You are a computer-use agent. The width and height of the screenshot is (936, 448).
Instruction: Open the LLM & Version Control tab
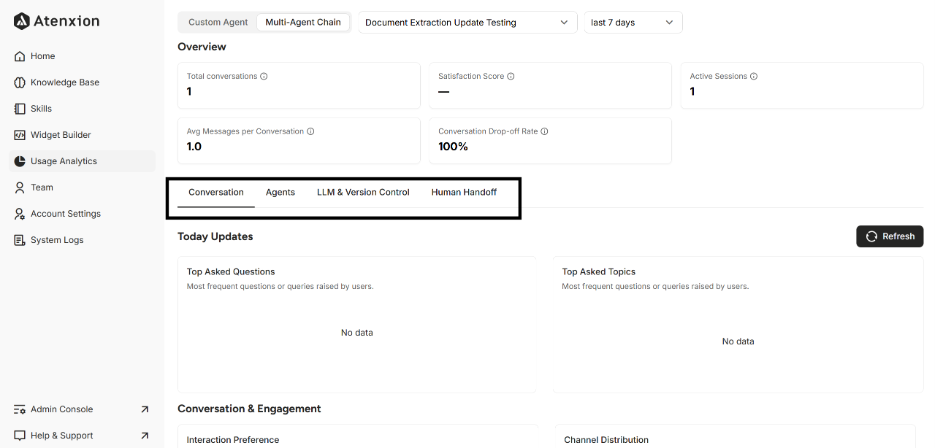pos(363,192)
